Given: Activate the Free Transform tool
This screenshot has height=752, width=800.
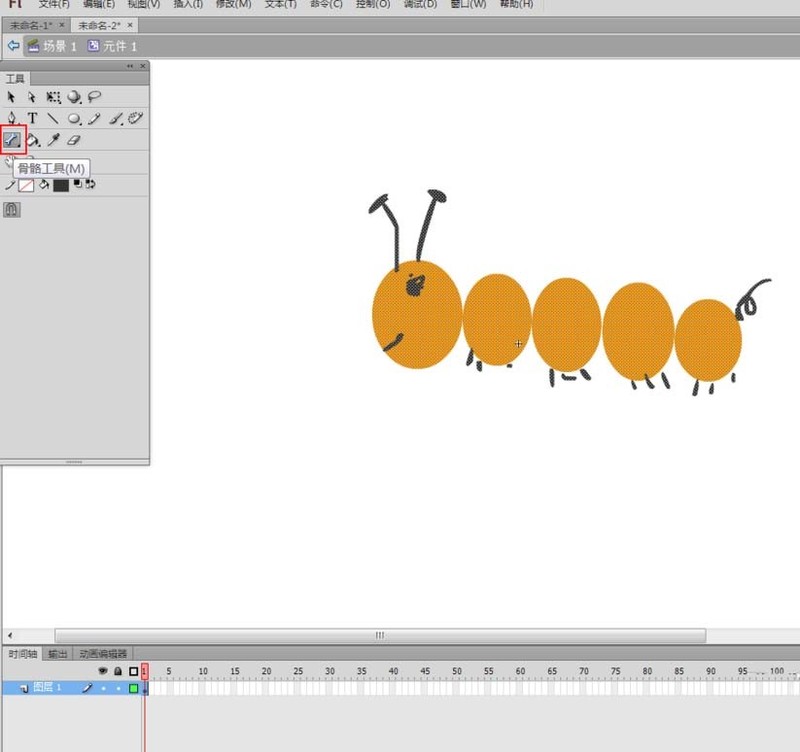Looking at the screenshot, I should tap(53, 97).
